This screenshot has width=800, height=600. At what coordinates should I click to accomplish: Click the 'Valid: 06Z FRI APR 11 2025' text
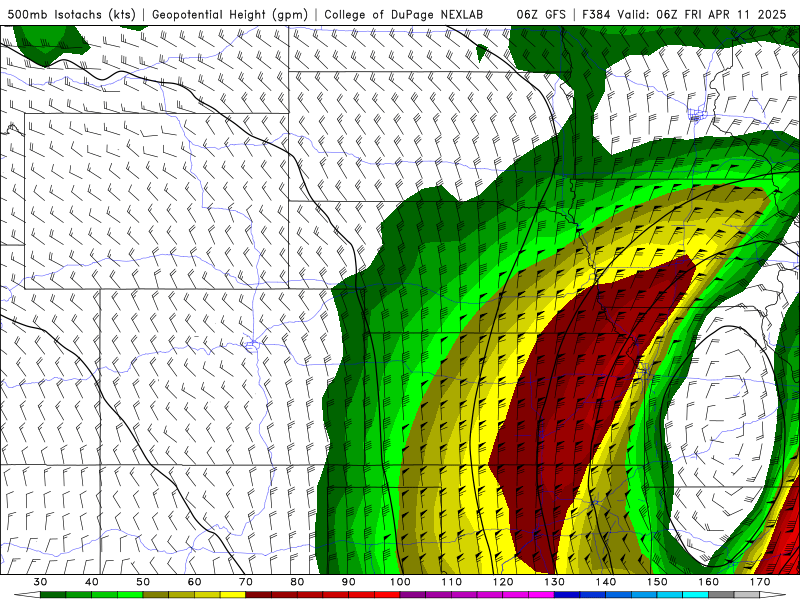[x=702, y=15]
